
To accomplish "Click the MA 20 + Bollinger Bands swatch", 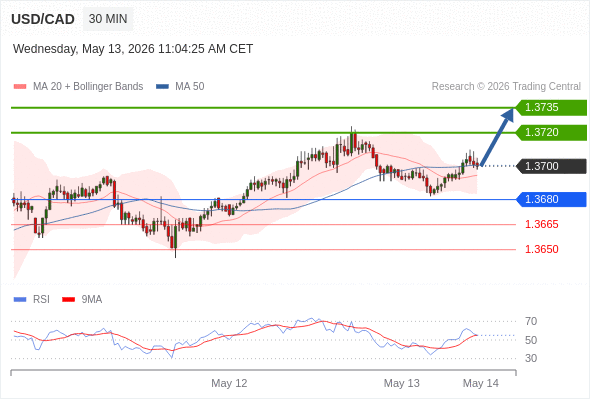I will pos(20,87).
